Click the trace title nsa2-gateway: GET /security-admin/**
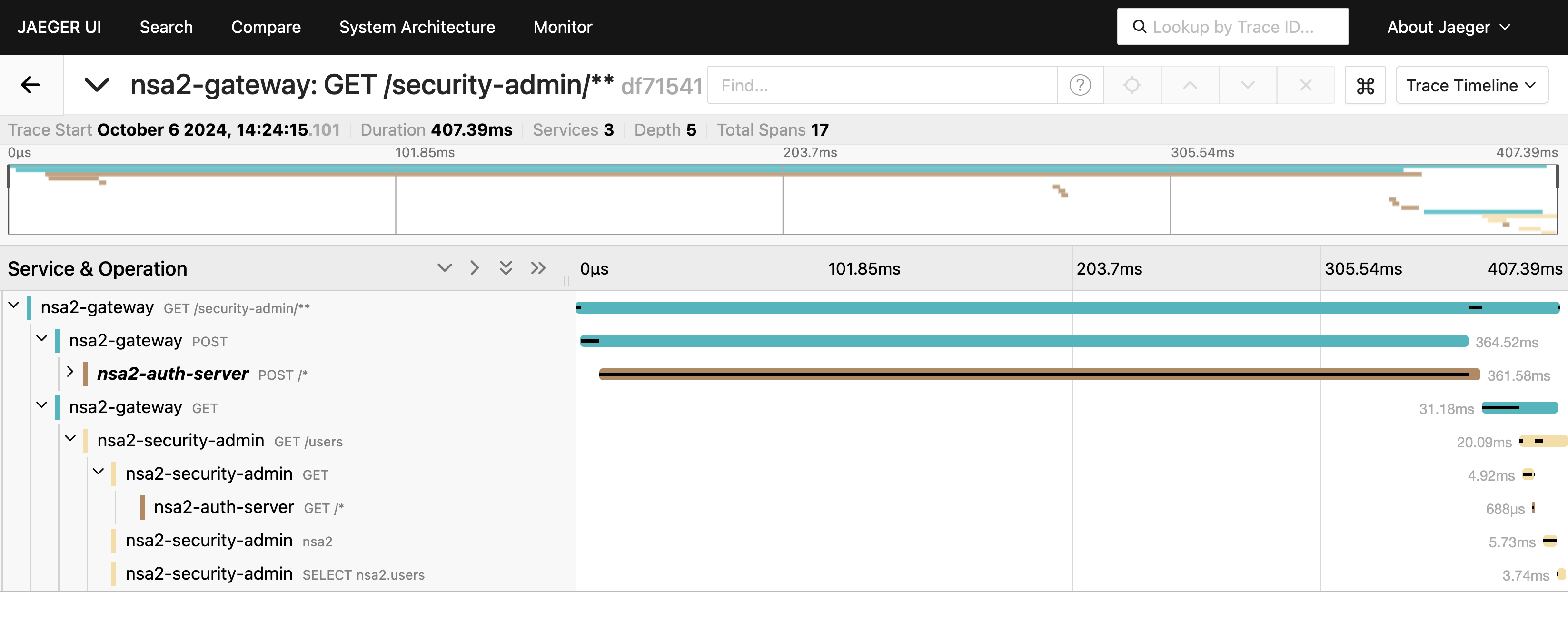The image size is (1568, 631). [371, 85]
